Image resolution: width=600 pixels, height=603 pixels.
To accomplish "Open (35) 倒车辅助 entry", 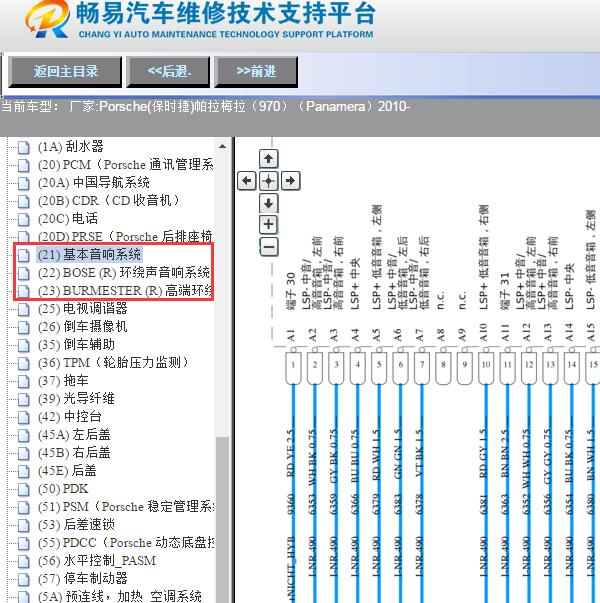I will tap(77, 345).
